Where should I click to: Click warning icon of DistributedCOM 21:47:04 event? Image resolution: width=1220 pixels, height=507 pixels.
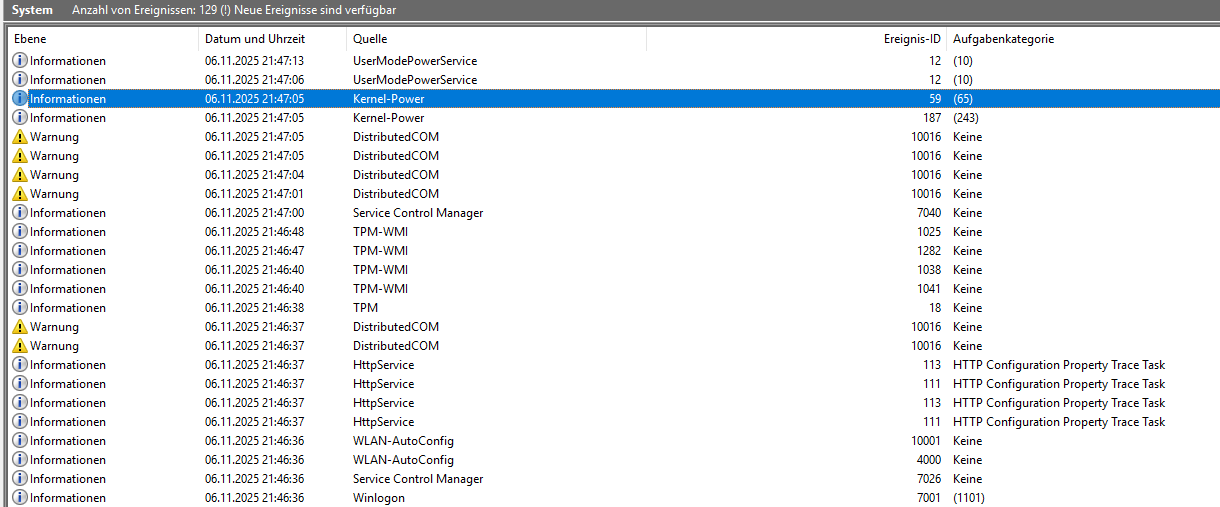pyautogui.click(x=20, y=175)
